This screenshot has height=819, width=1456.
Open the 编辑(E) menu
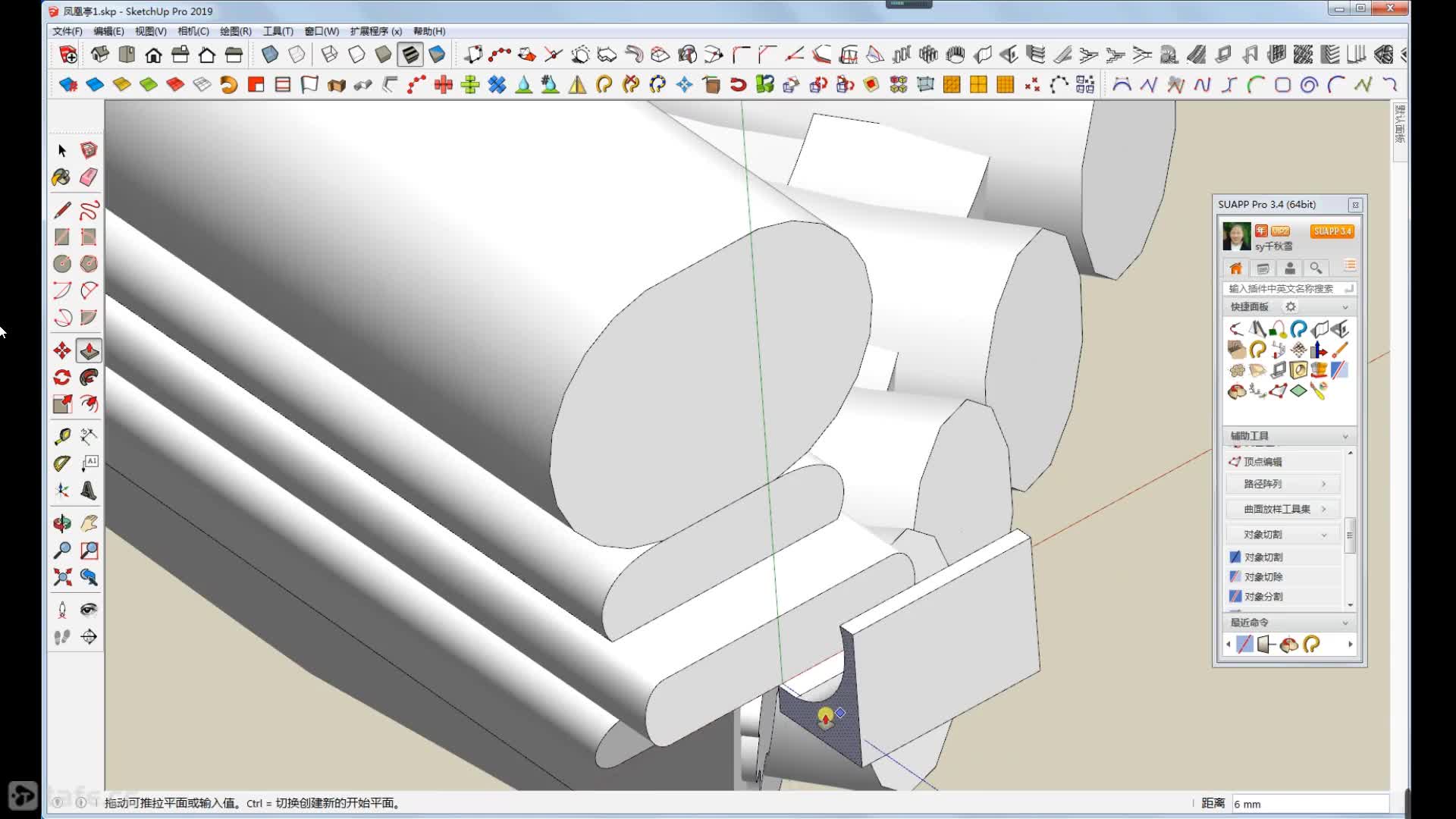point(108,31)
